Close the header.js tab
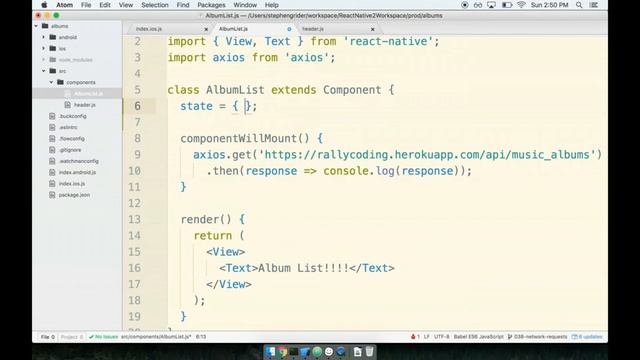The height and width of the screenshot is (360, 640). [373, 29]
